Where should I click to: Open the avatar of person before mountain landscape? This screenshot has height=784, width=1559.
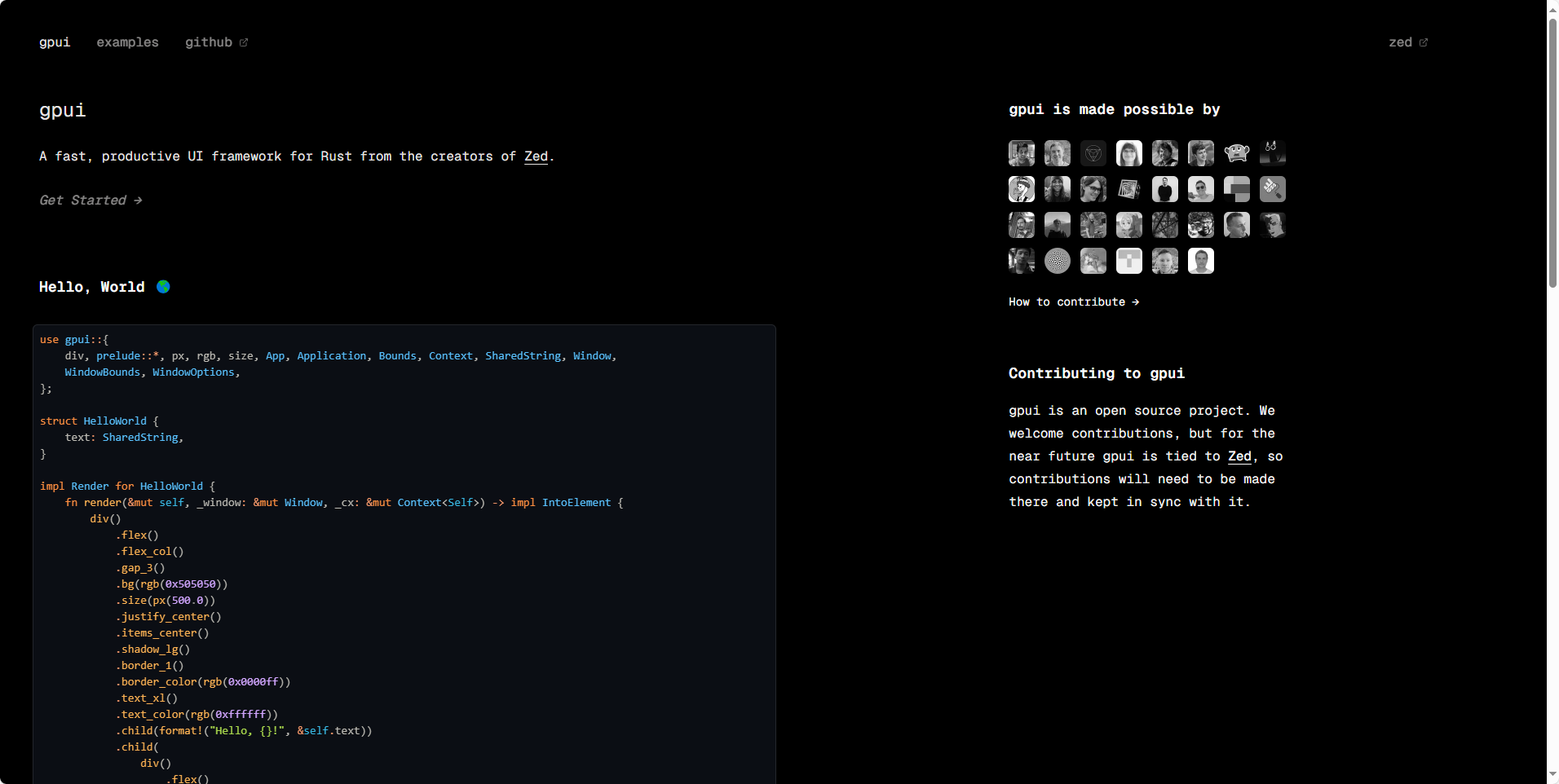[1058, 225]
